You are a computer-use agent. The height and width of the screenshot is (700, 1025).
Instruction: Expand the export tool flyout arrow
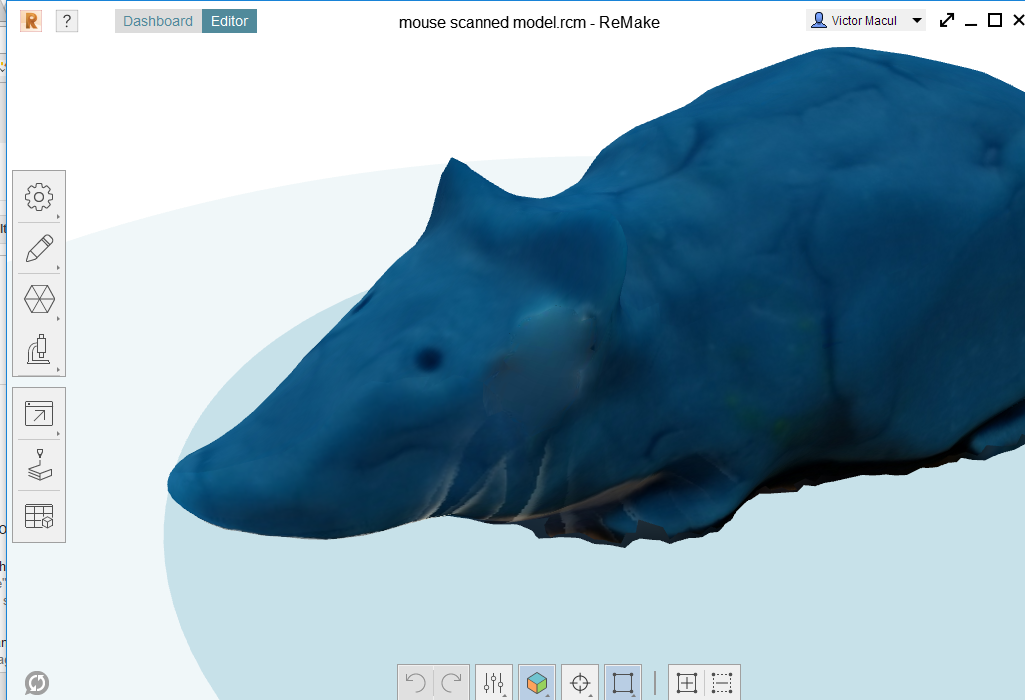pos(58,433)
